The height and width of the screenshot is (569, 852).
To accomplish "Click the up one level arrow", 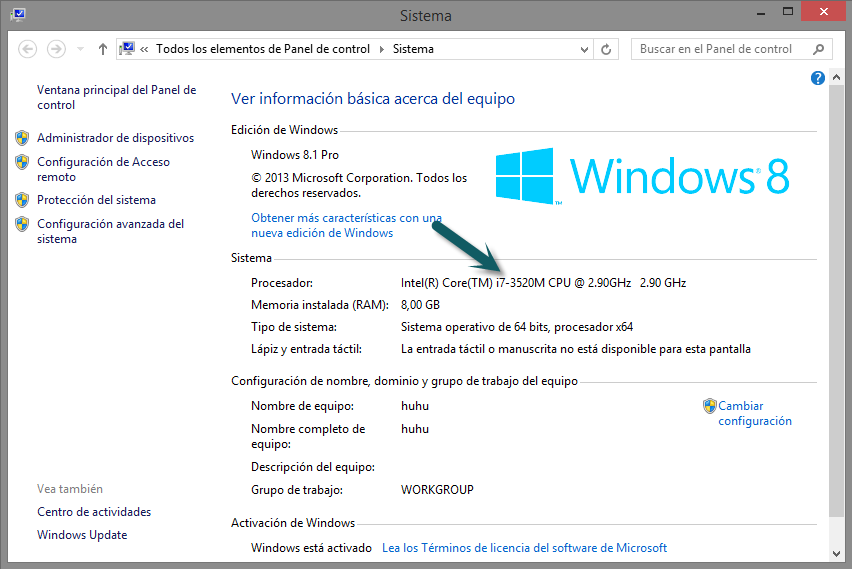I will pos(103,49).
